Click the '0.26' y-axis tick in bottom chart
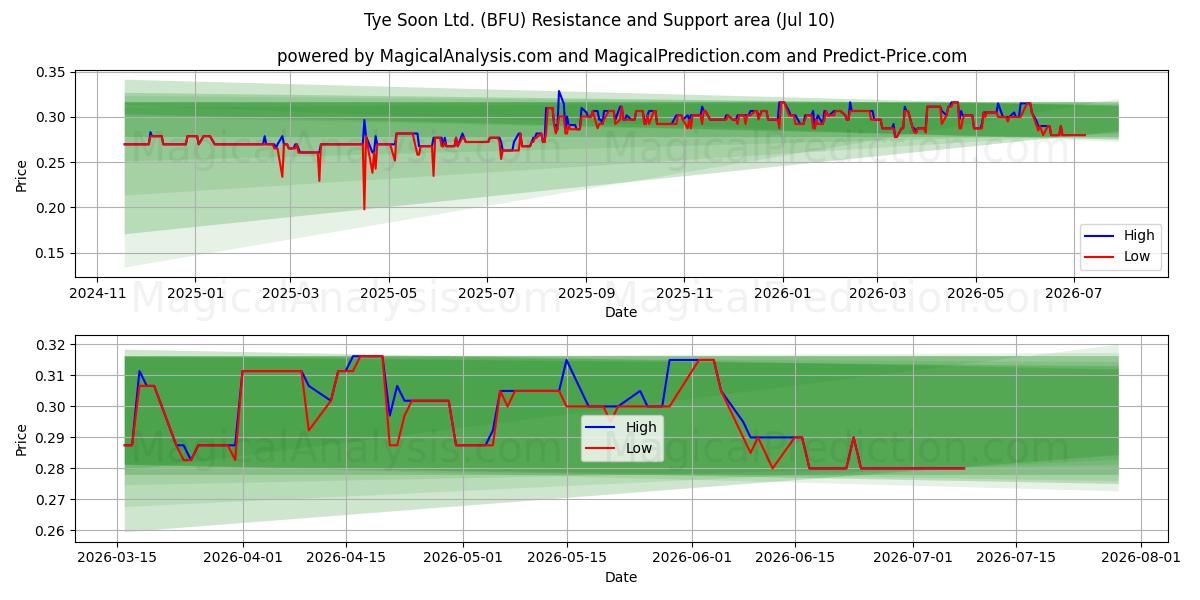The image size is (1200, 600). point(51,531)
